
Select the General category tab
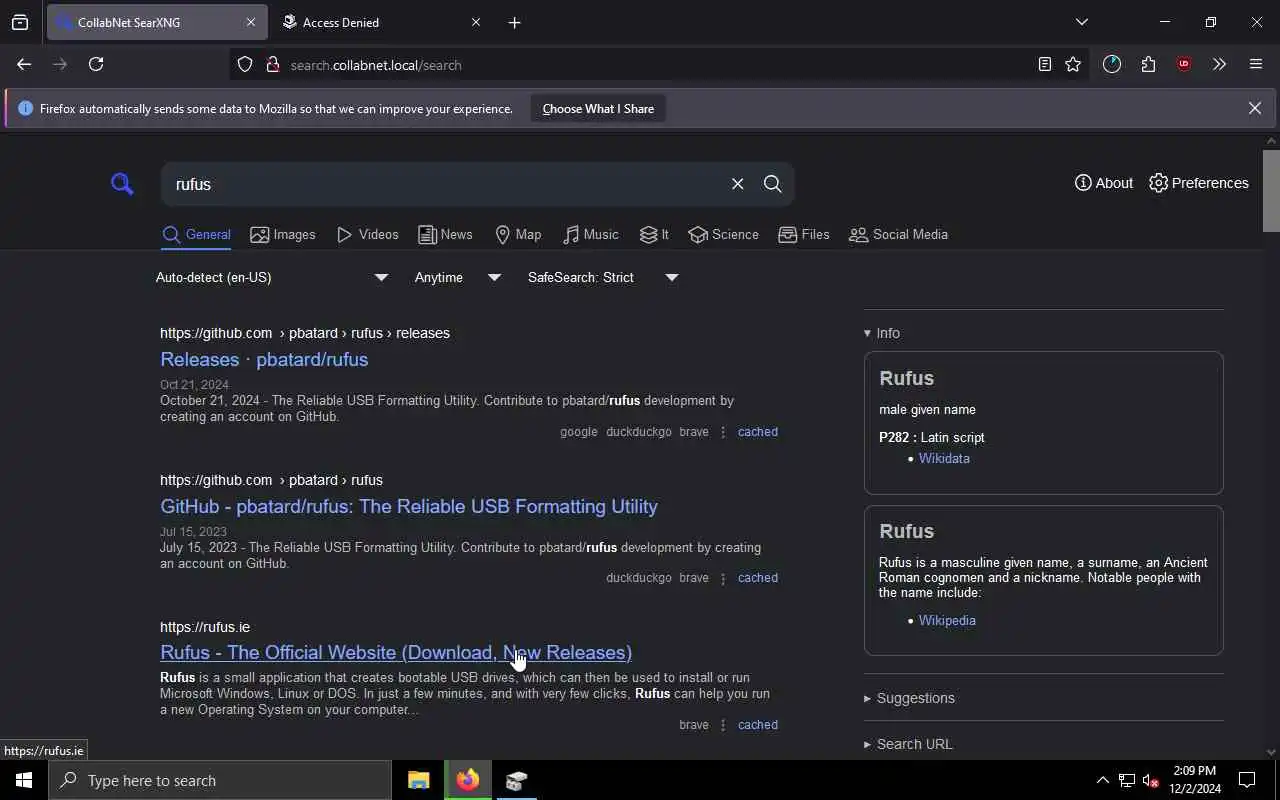(x=197, y=235)
